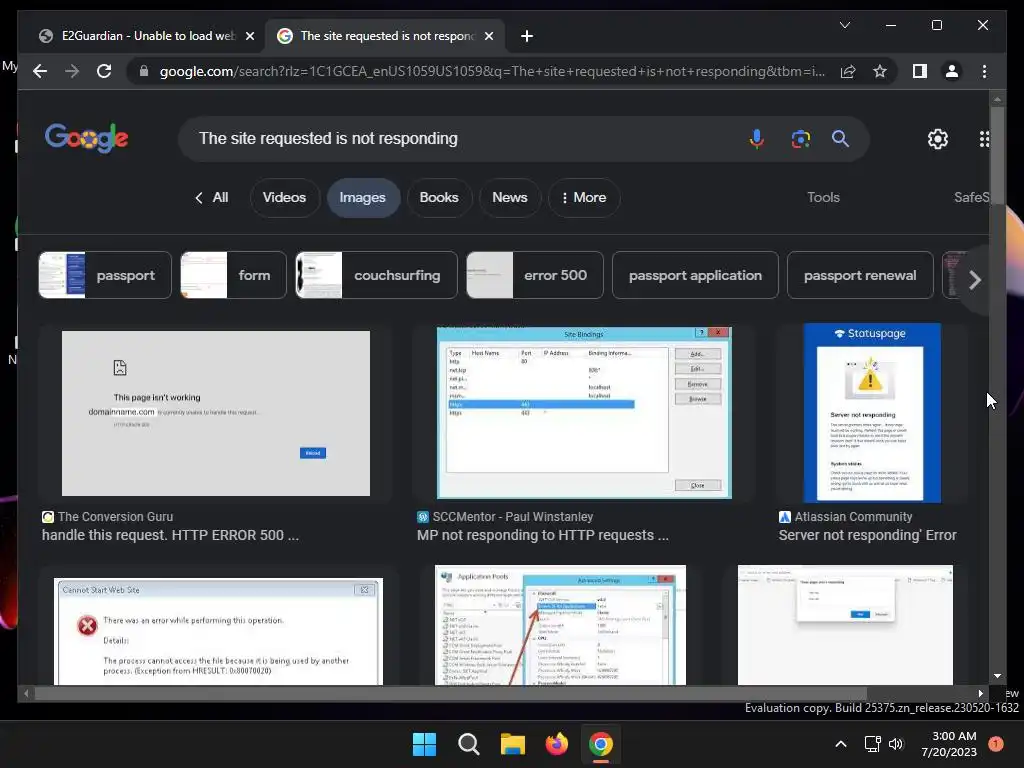Visit The Conversion Guru source

coord(115,517)
